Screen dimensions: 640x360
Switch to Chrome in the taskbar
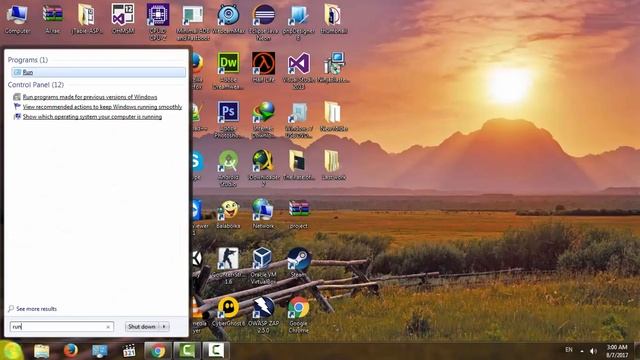point(158,351)
